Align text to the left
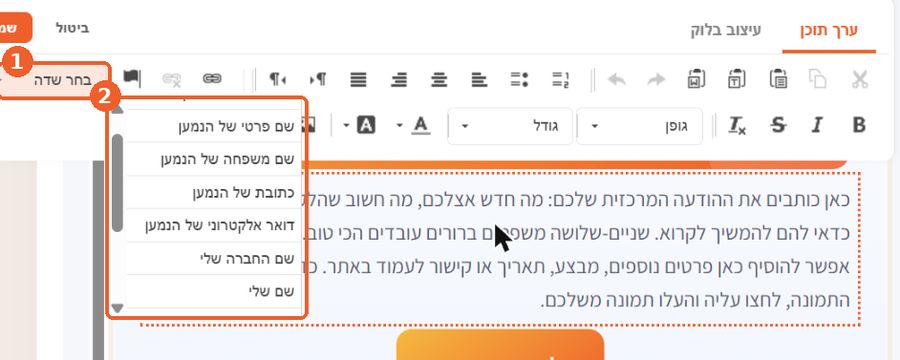900x360 pixels. click(479, 79)
